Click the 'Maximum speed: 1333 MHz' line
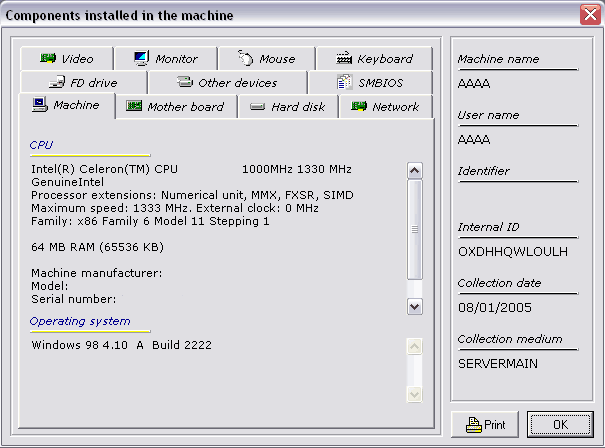The height and width of the screenshot is (448, 605). click(175, 208)
